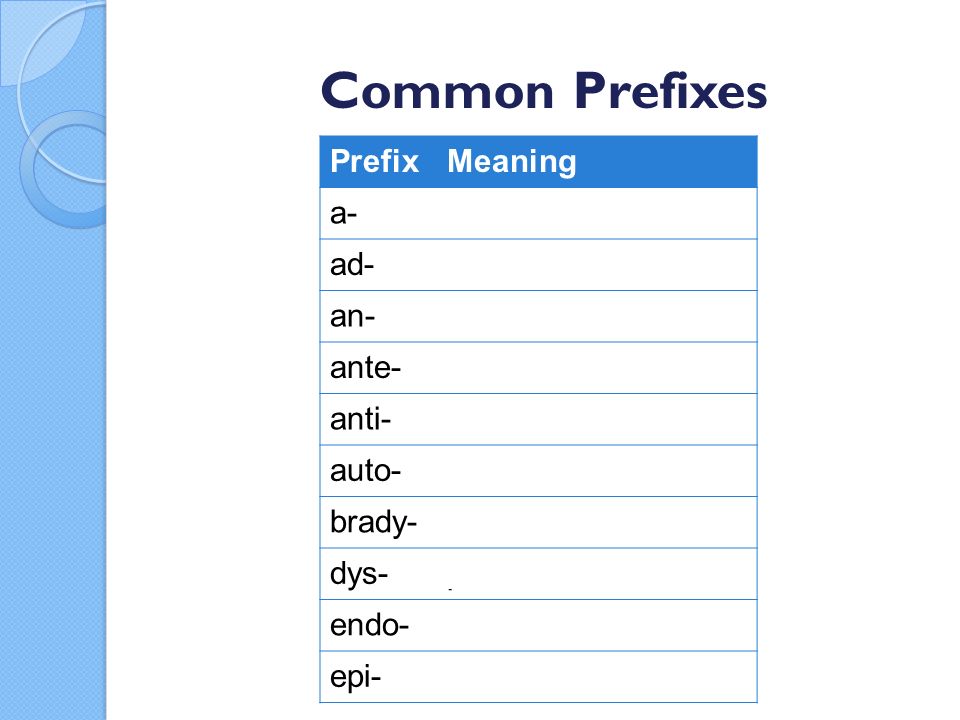Choose the auto- prefix row
960x720 pixels.
tap(538, 471)
